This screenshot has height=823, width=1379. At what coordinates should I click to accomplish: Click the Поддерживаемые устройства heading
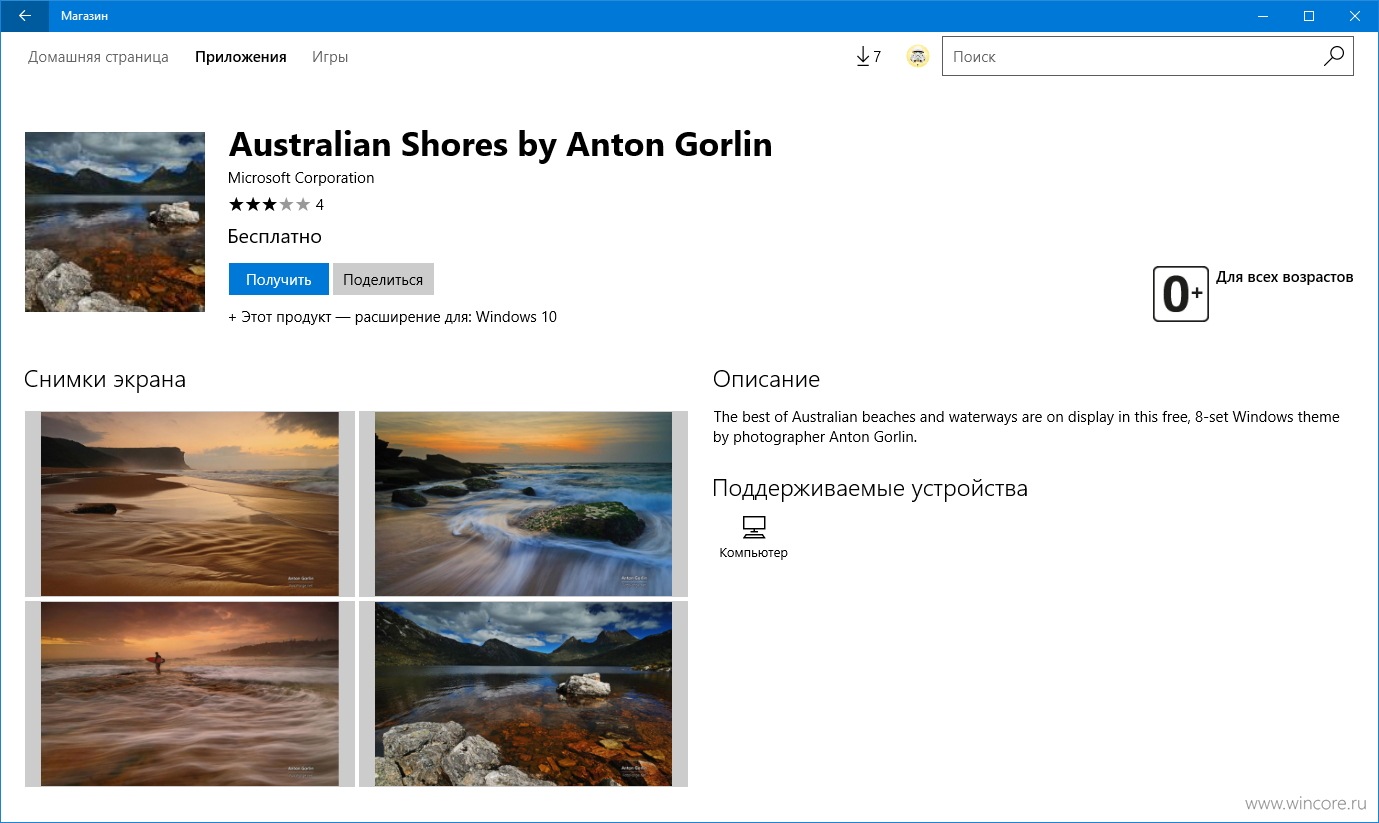(870, 489)
